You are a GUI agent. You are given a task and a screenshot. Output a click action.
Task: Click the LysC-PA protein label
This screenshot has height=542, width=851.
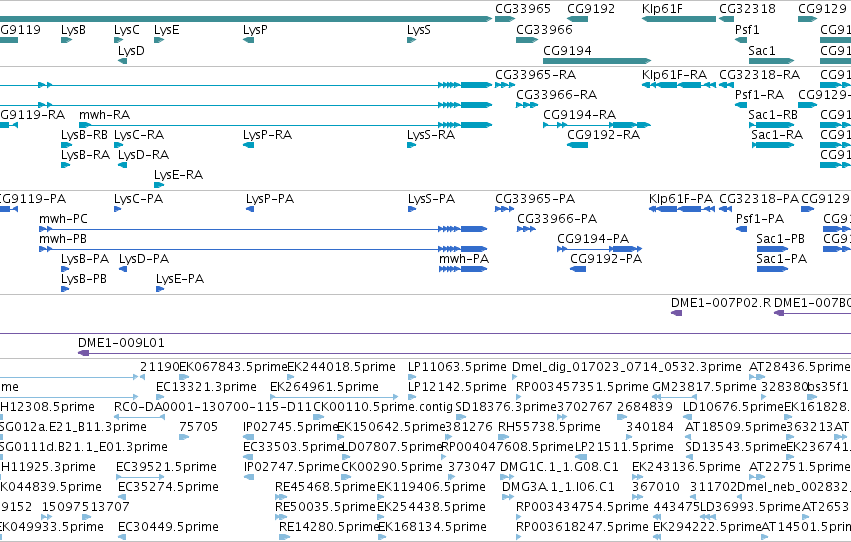click(138, 199)
